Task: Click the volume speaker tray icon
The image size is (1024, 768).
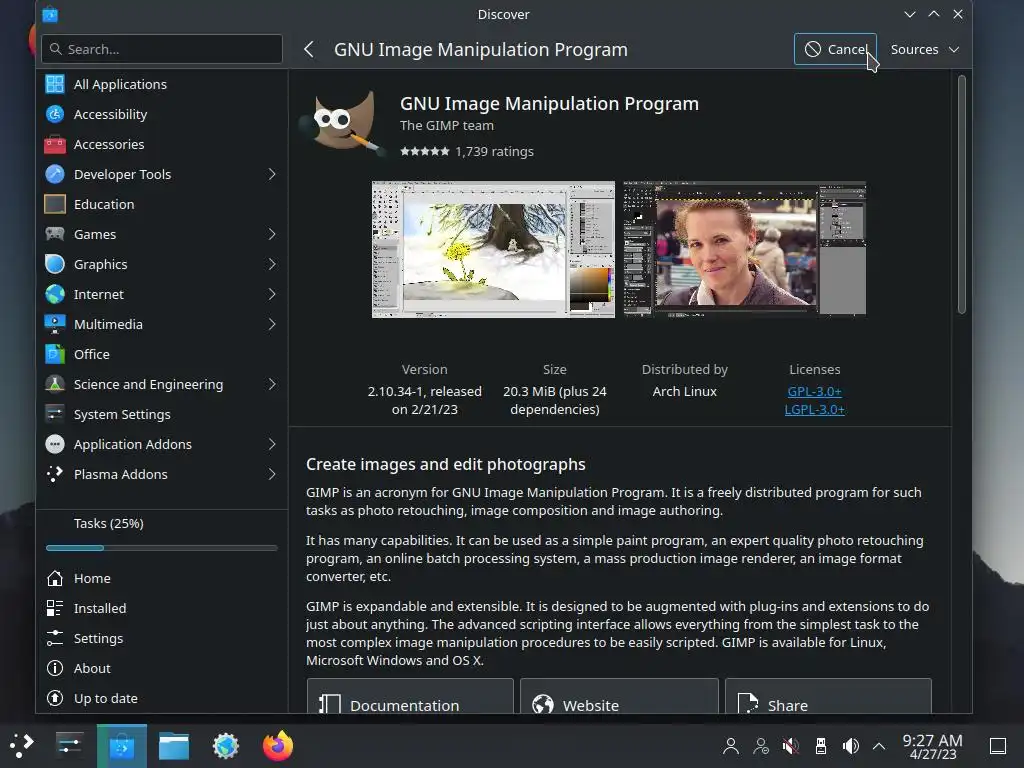Action: (x=850, y=746)
